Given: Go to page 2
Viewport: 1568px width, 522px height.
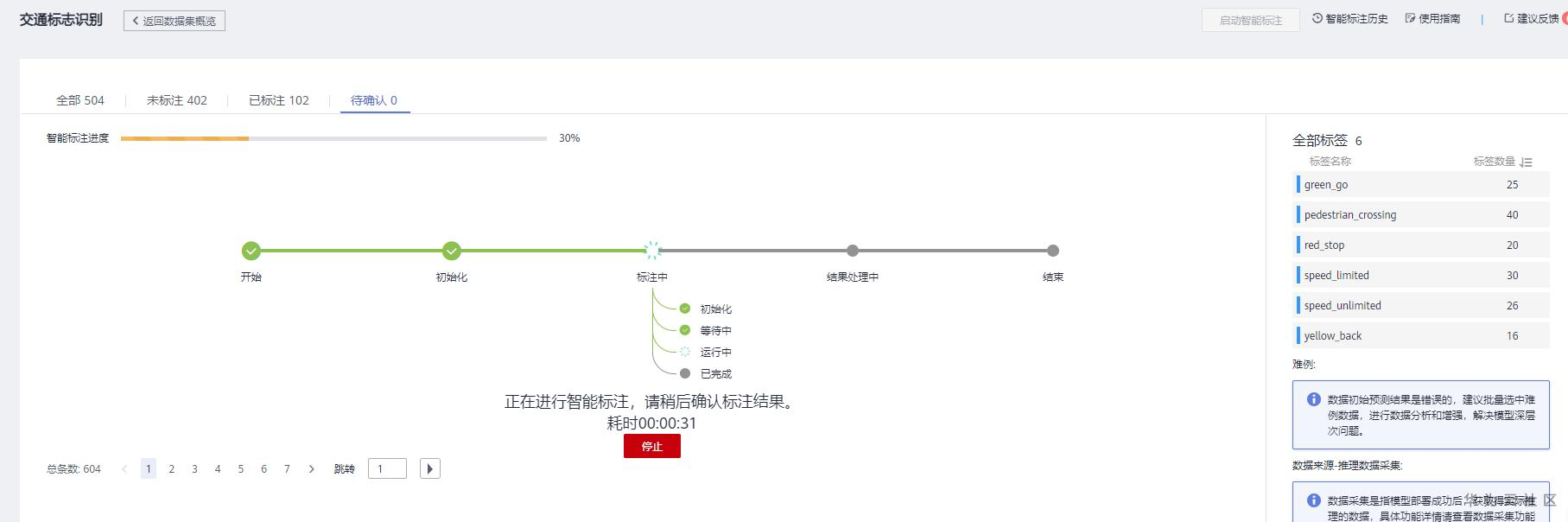Looking at the screenshot, I should coord(171,469).
